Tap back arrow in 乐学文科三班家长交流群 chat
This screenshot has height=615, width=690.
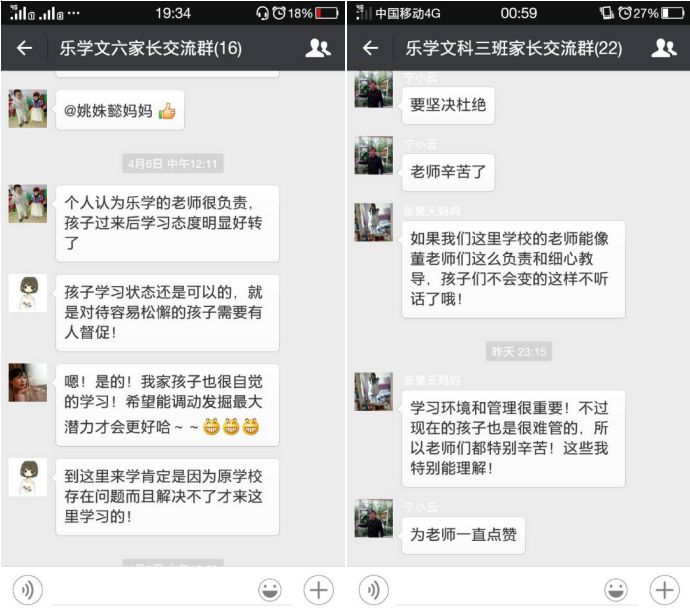[x=371, y=48]
